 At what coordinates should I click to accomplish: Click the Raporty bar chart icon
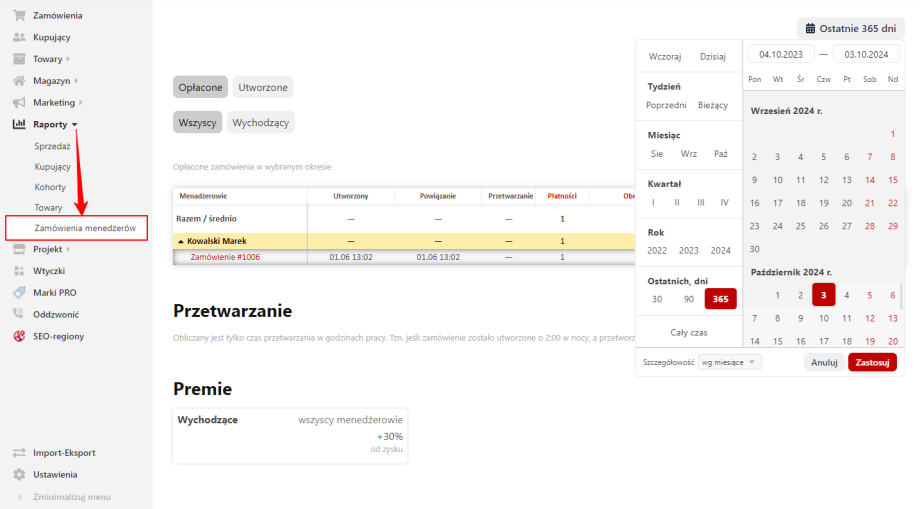click(x=19, y=124)
